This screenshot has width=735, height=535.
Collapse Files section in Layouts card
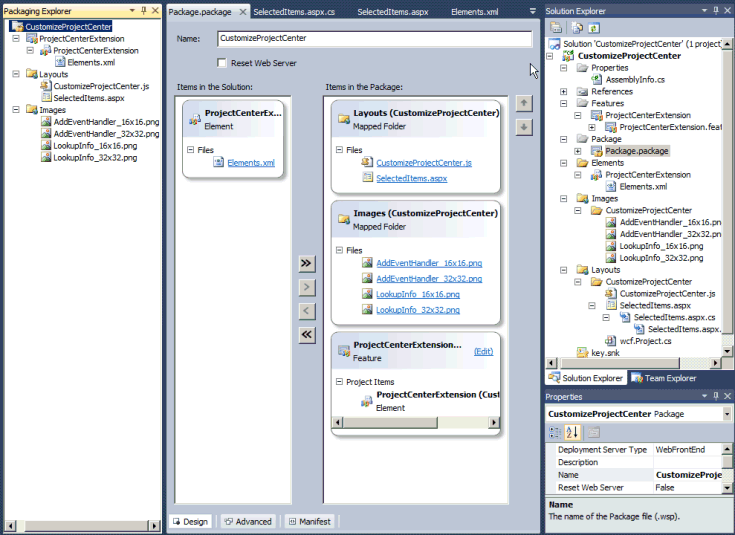pyautogui.click(x=339, y=150)
